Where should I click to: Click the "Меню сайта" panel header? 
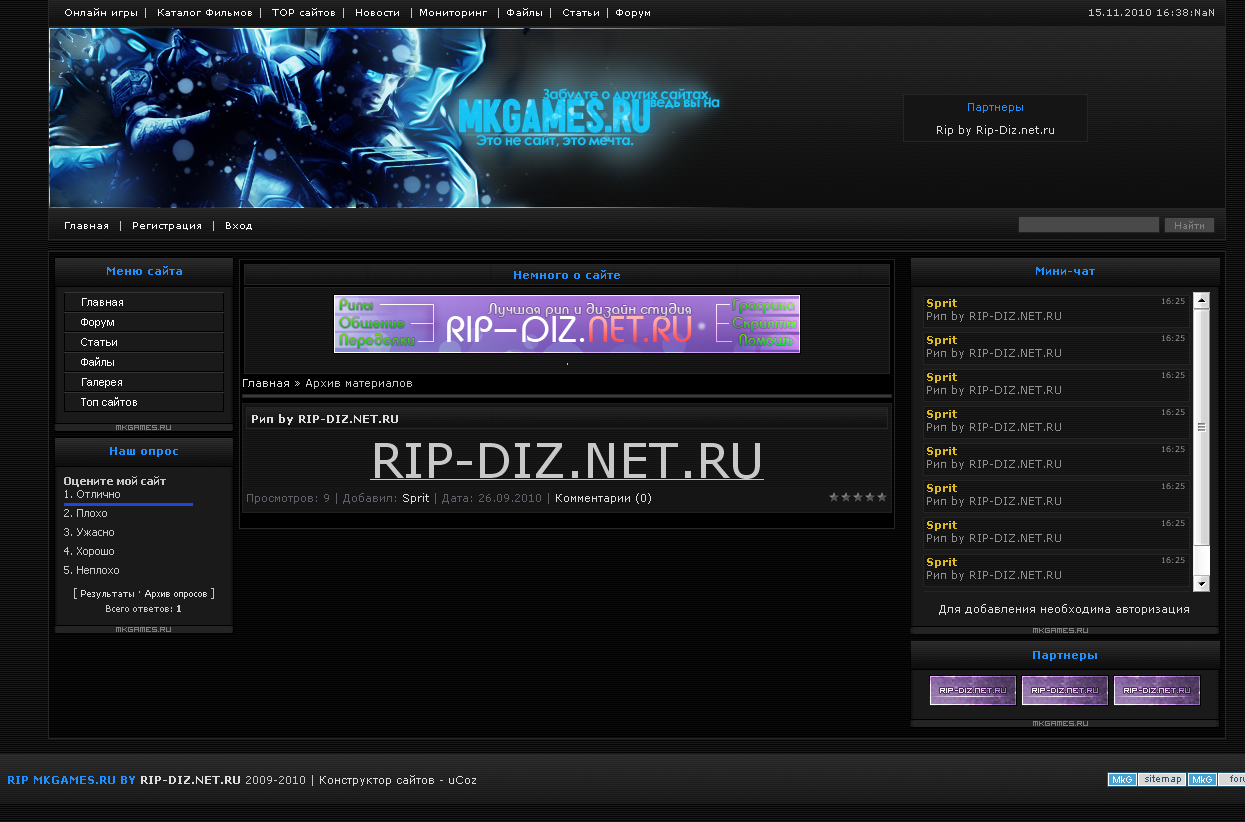pos(144,271)
